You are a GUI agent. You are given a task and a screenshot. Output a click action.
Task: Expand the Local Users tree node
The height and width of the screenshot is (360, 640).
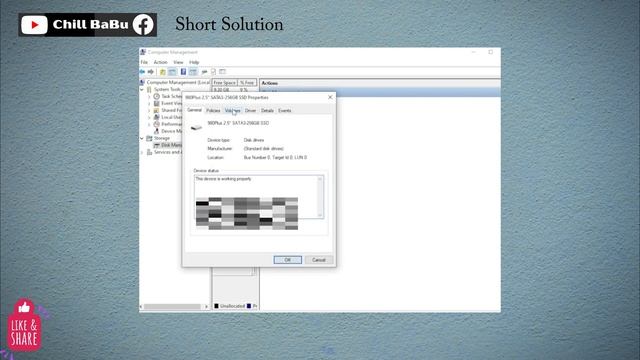pyautogui.click(x=149, y=117)
